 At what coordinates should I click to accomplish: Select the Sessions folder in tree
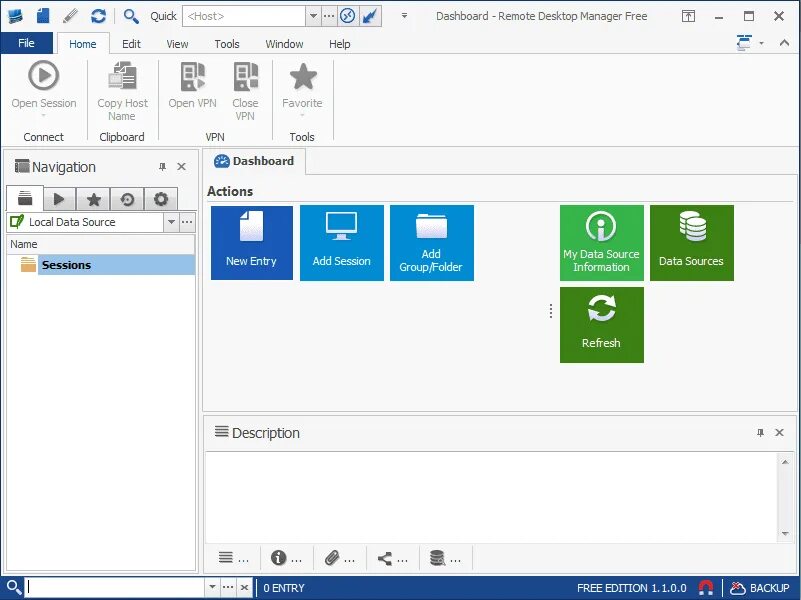pyautogui.click(x=108, y=265)
